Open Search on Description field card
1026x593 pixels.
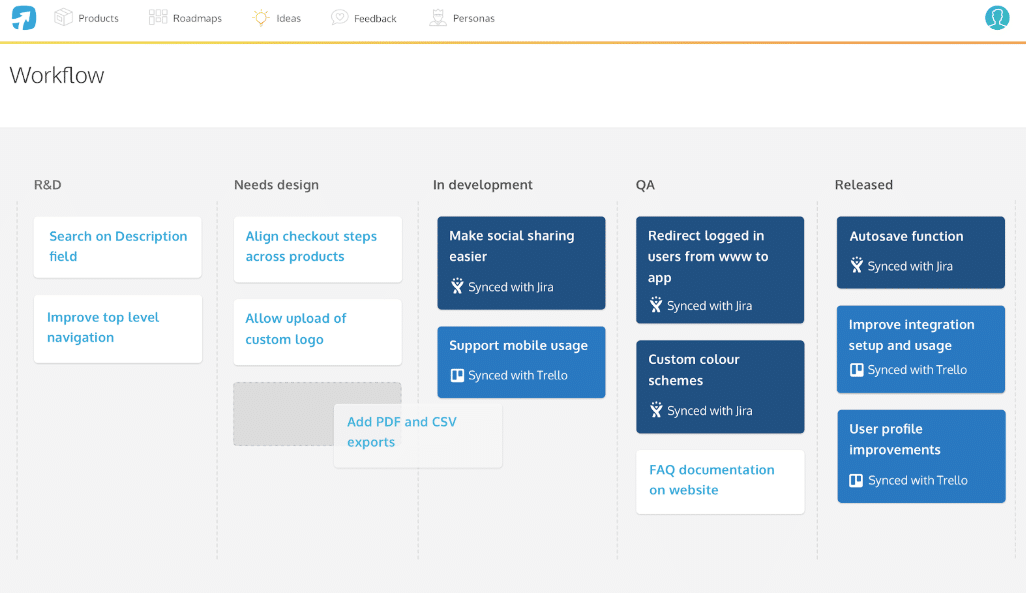click(x=117, y=247)
